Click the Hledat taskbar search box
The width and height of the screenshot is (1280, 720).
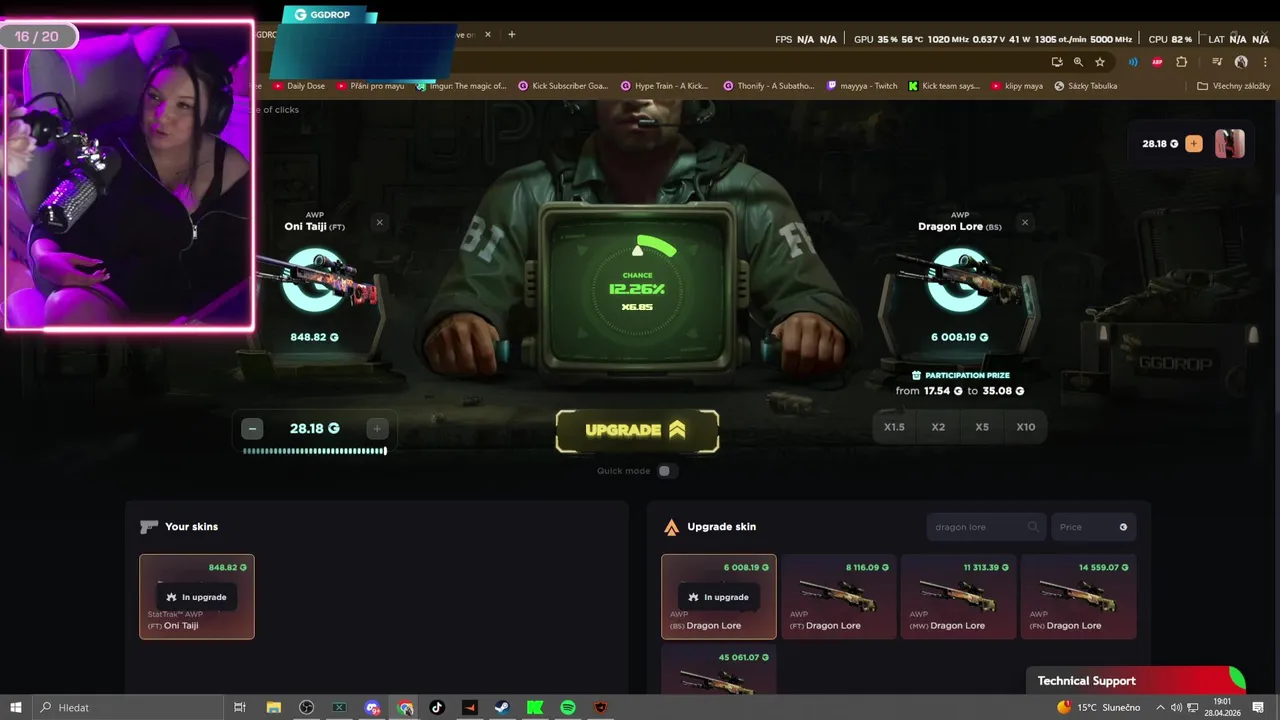tap(128, 707)
